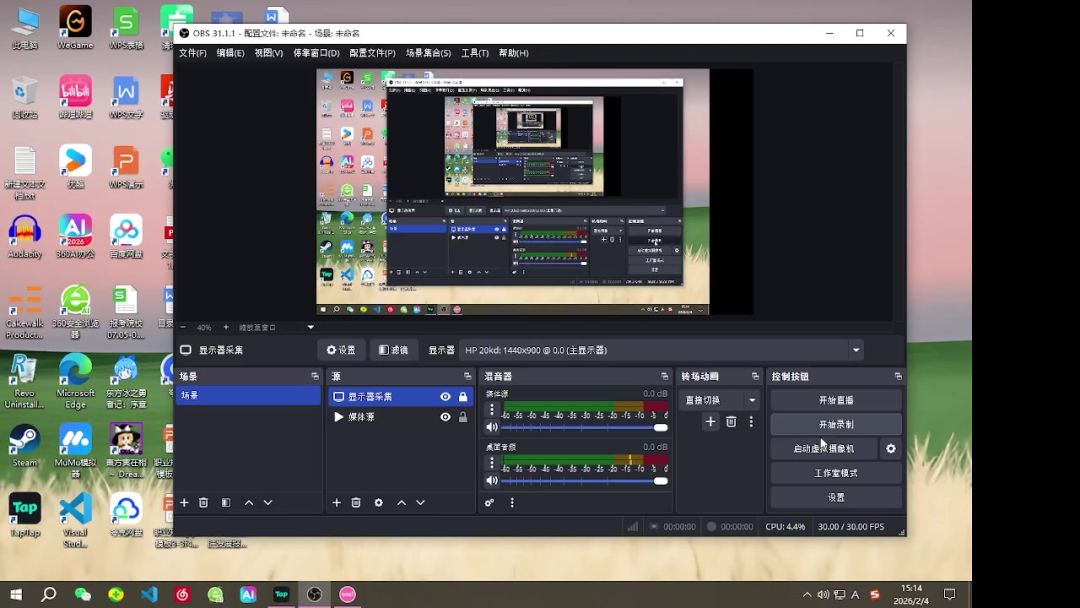Screen dimensions: 1080x608
Task: Open the 文件(F) menu
Action: tap(192, 53)
